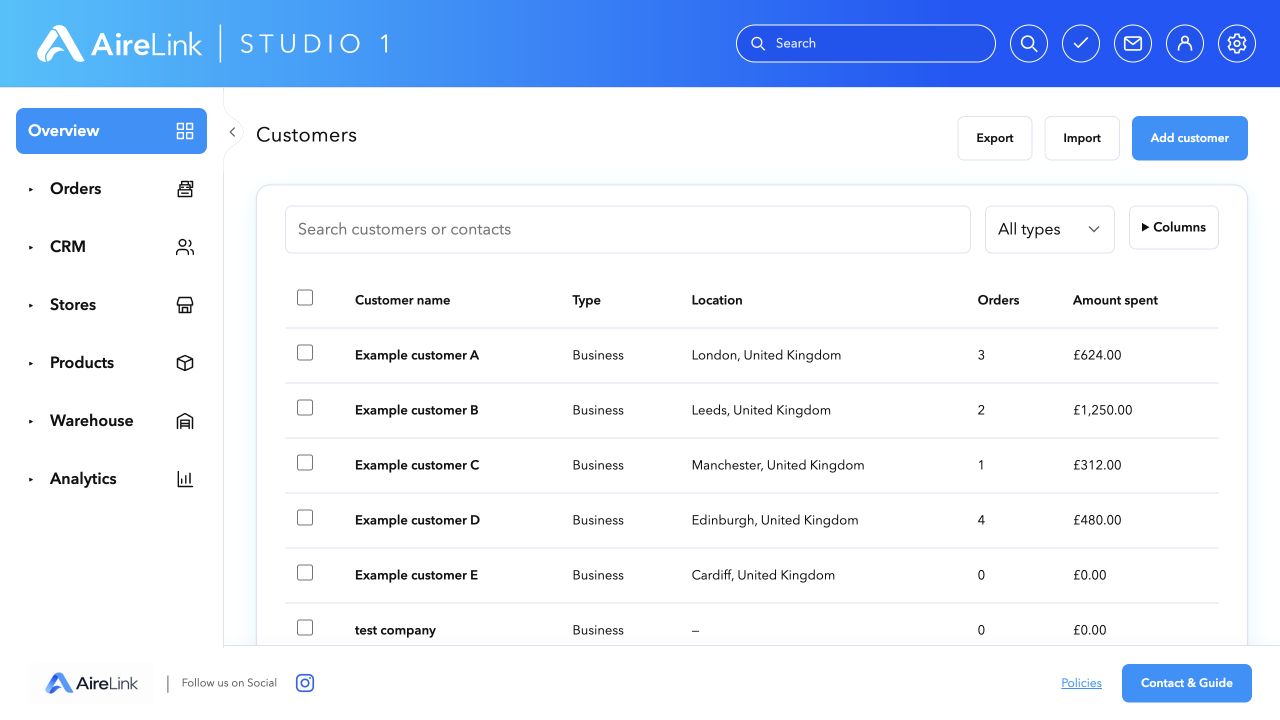Check the box for Example customer C
1280x720 pixels.
[x=305, y=463]
